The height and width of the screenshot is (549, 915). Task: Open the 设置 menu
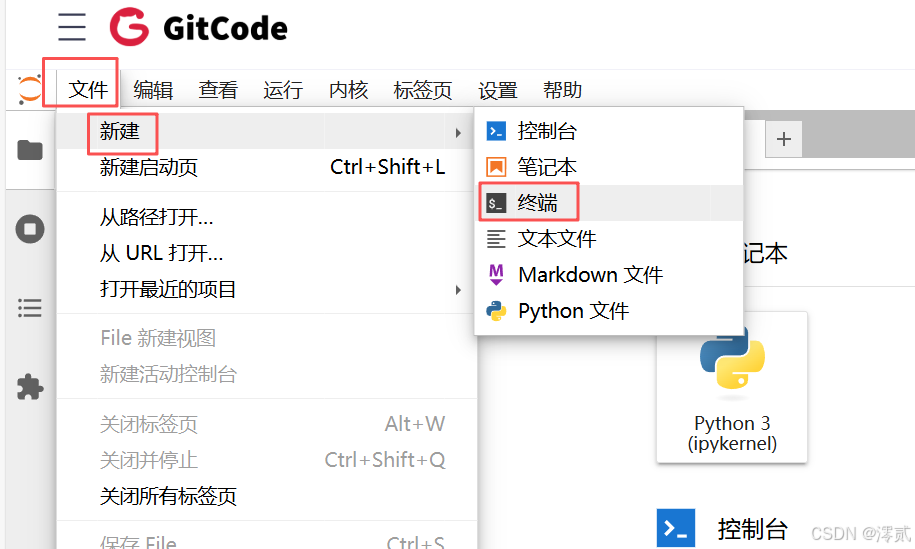pyautogui.click(x=498, y=90)
